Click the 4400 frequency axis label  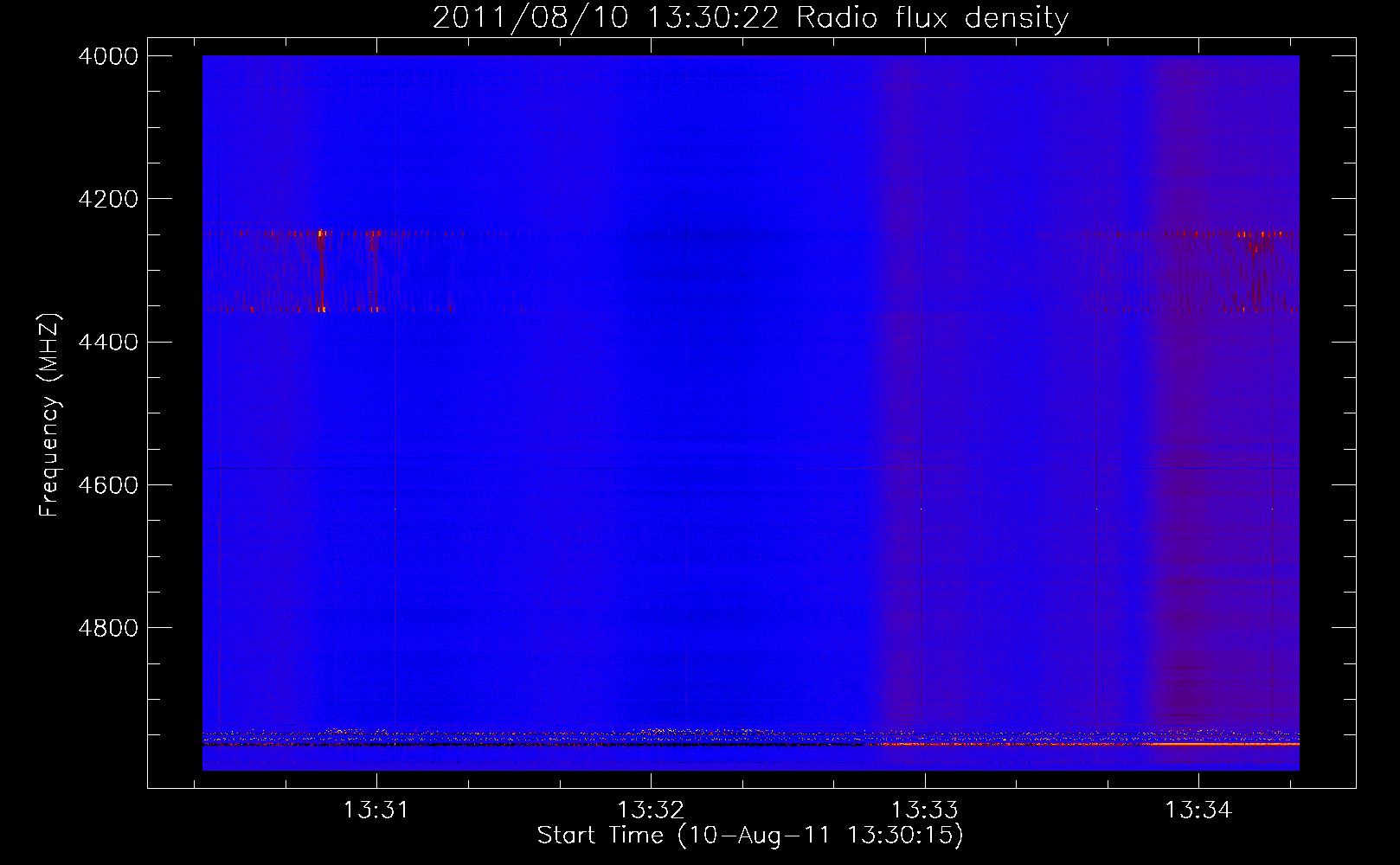click(107, 343)
